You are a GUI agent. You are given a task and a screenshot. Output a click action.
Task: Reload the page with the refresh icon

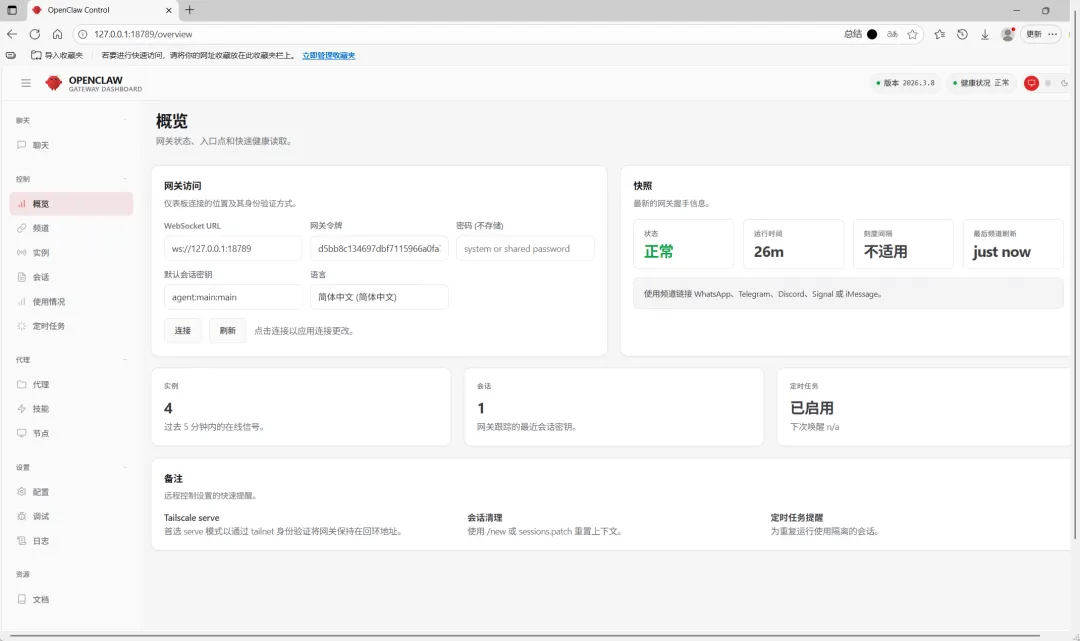[34, 34]
